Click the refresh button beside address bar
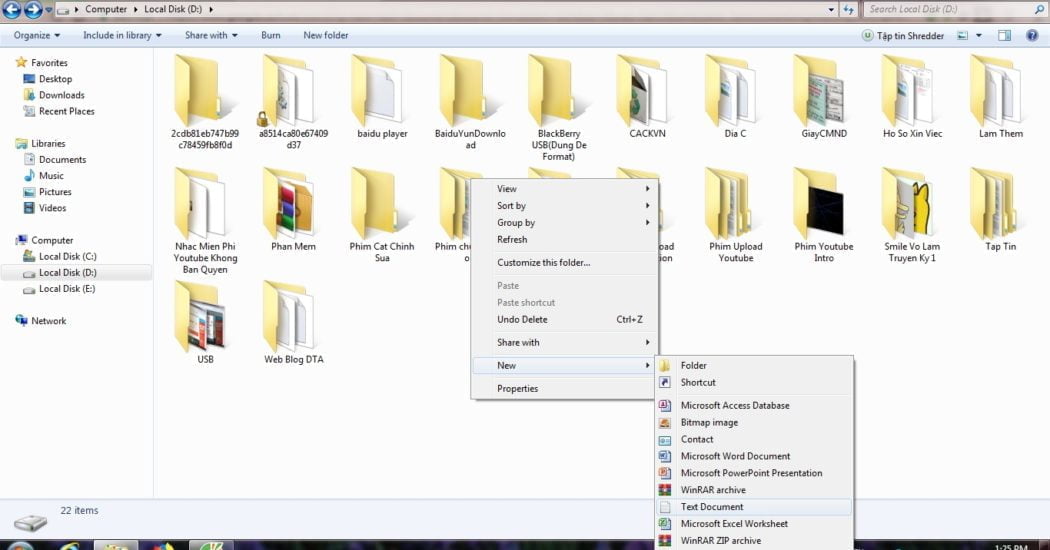The width and height of the screenshot is (1050, 550). click(x=848, y=9)
